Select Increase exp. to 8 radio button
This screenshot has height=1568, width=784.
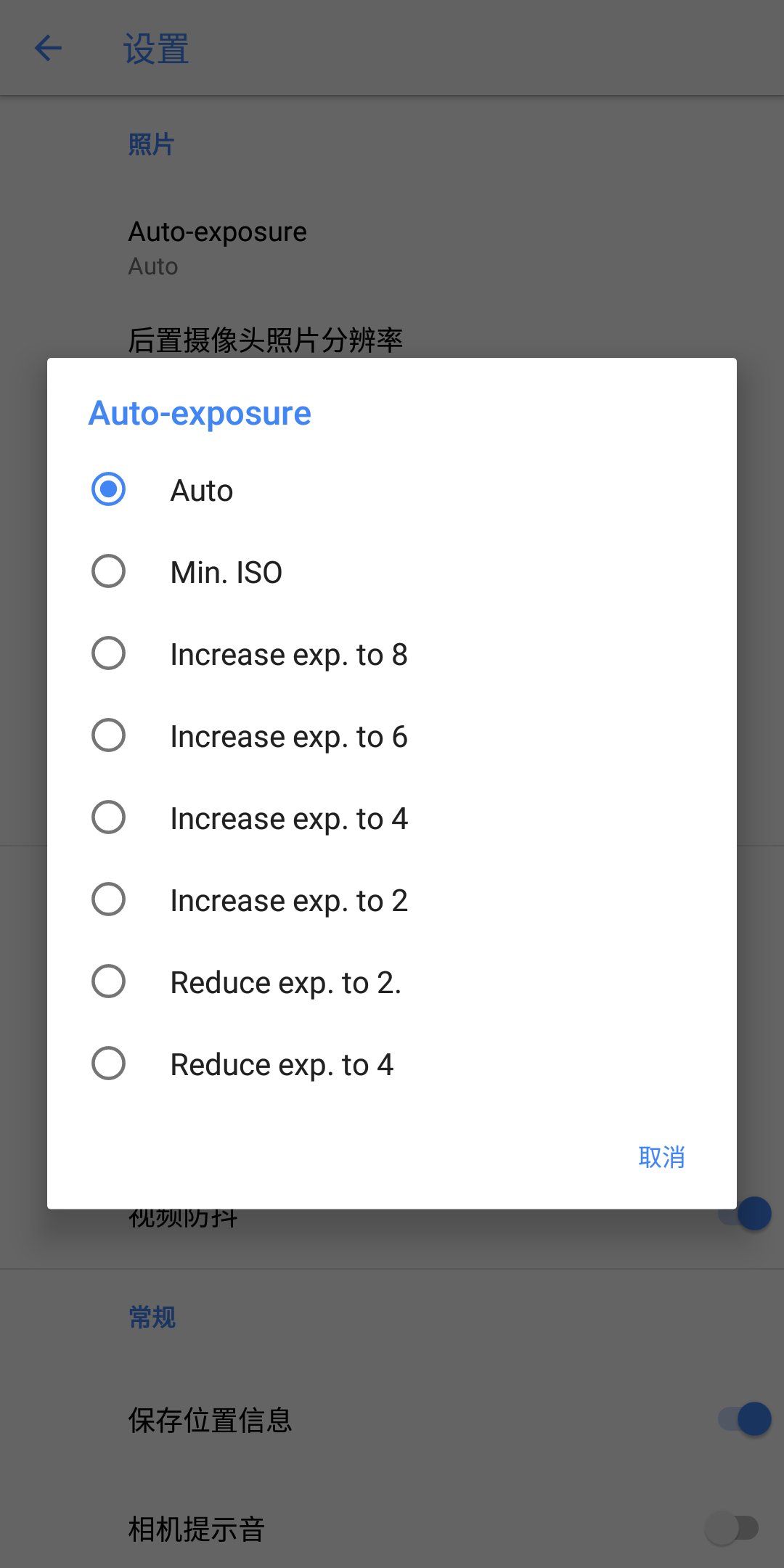[x=109, y=653]
